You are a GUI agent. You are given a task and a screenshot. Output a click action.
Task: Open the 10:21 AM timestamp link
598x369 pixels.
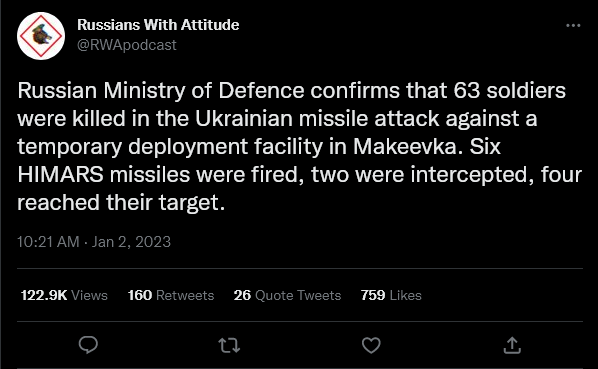48,242
